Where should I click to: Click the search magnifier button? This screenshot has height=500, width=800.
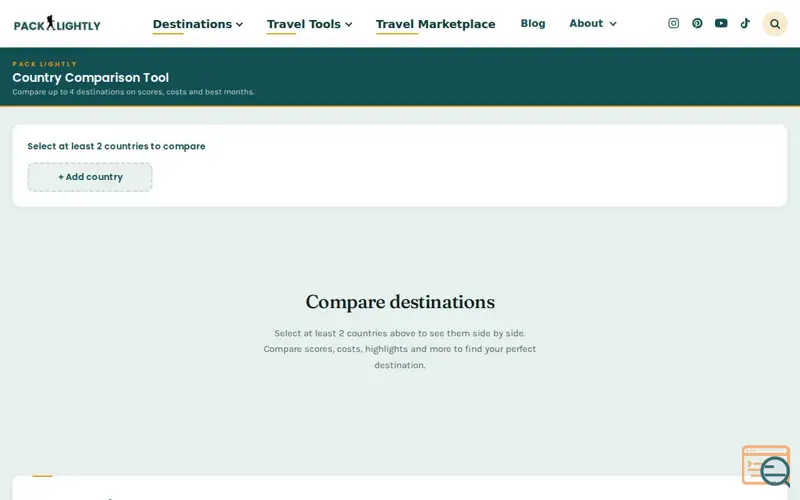click(774, 24)
